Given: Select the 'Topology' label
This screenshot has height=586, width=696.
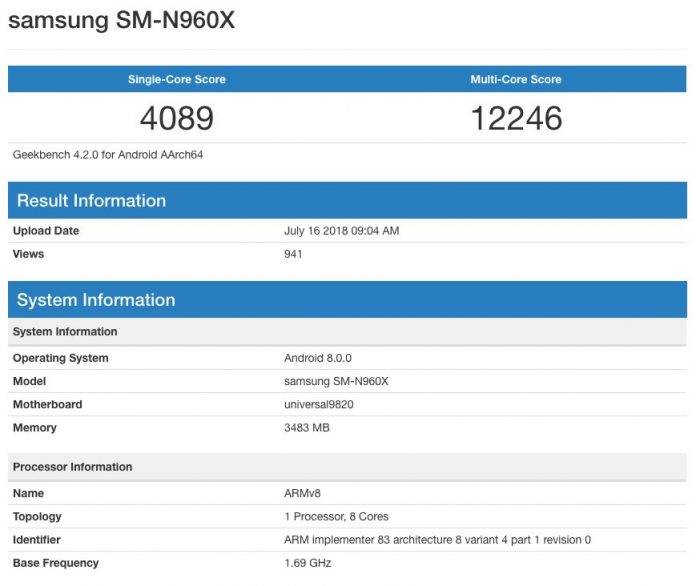Looking at the screenshot, I should point(37,517).
